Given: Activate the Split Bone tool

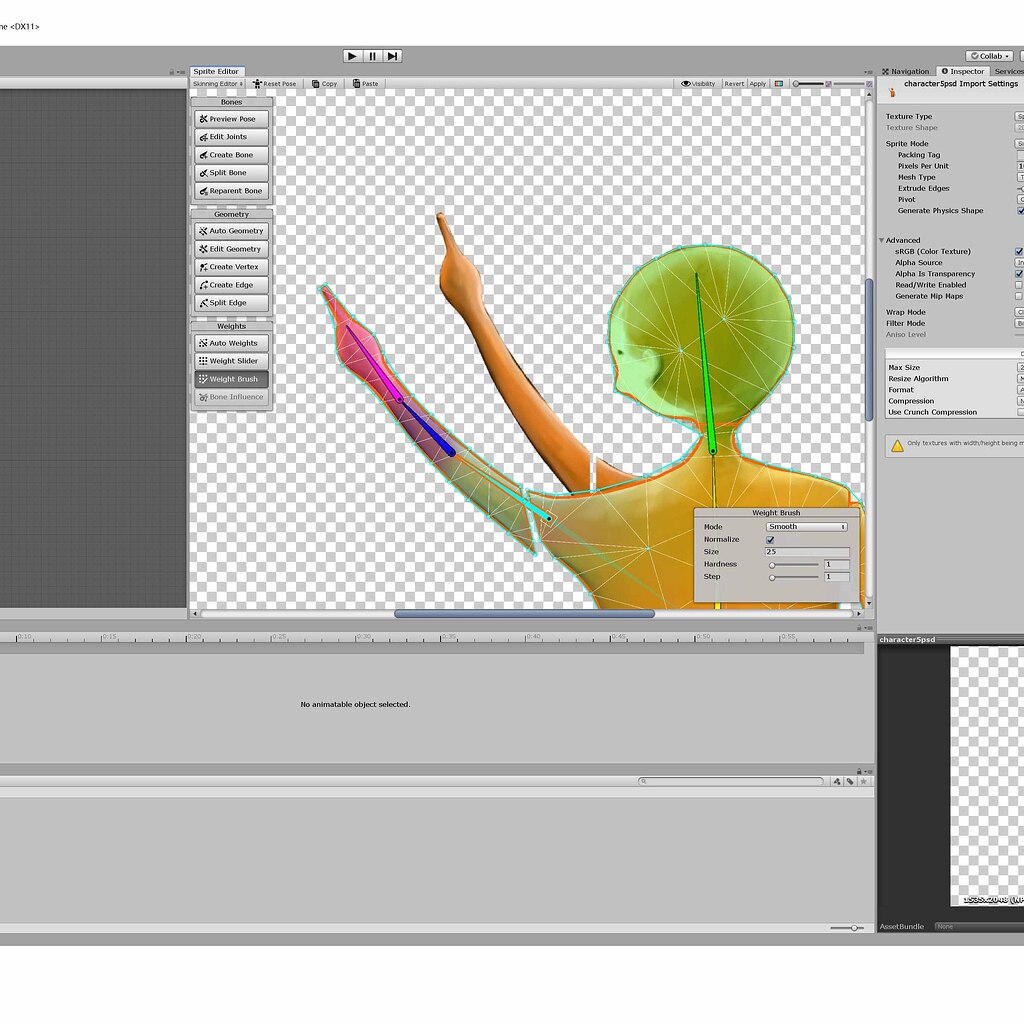Looking at the screenshot, I should [231, 172].
